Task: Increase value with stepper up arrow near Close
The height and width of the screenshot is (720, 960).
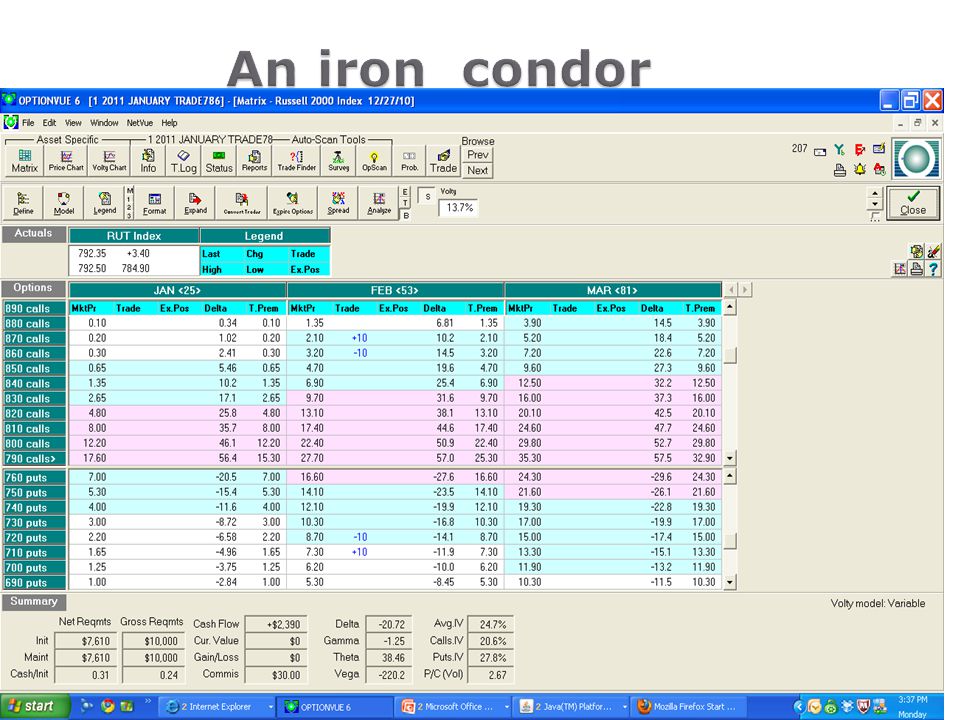Action: pyautogui.click(x=875, y=192)
